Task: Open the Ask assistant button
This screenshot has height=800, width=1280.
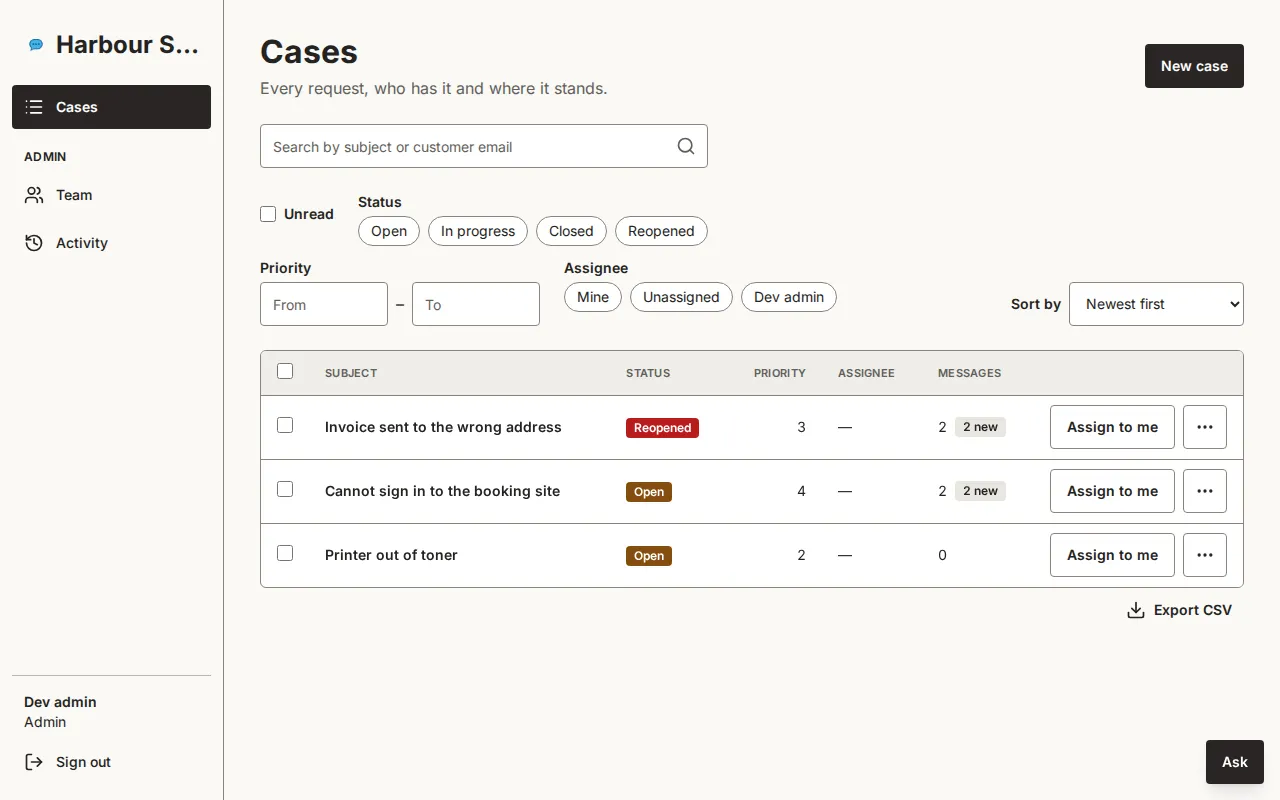Action: click(x=1235, y=762)
